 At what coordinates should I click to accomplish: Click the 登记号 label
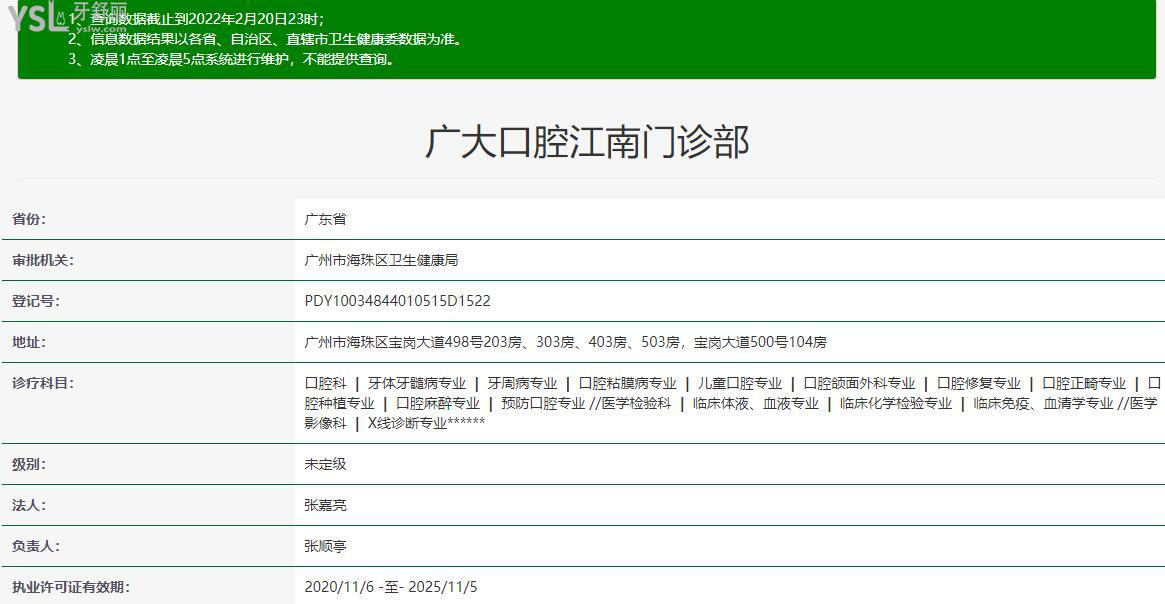36,301
